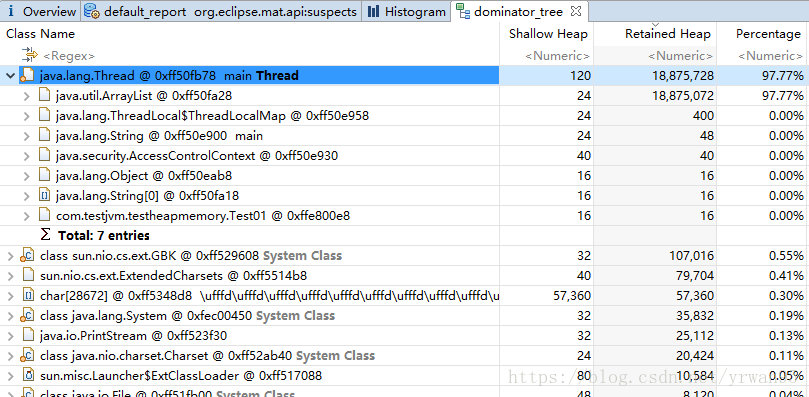
Task: Expand the sun.nio.cs.ext.GBK class node
Action: (x=10, y=256)
